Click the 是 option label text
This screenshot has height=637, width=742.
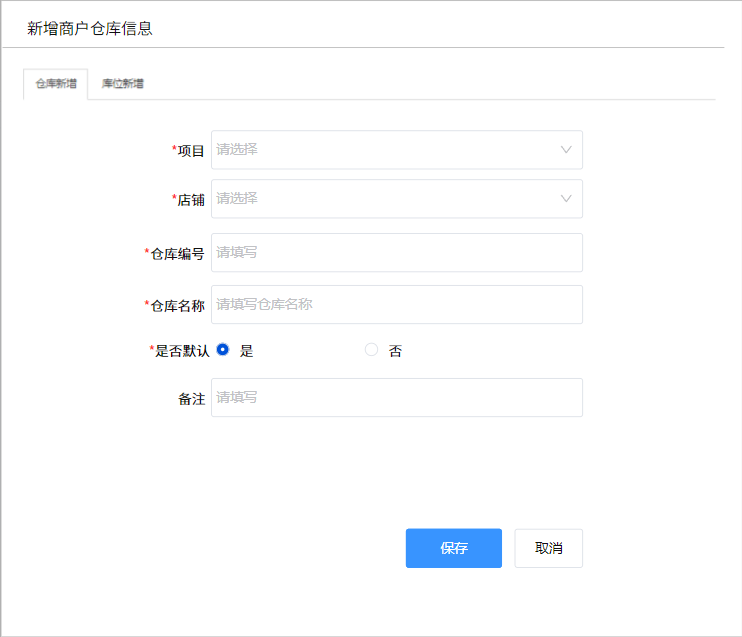[247, 351]
